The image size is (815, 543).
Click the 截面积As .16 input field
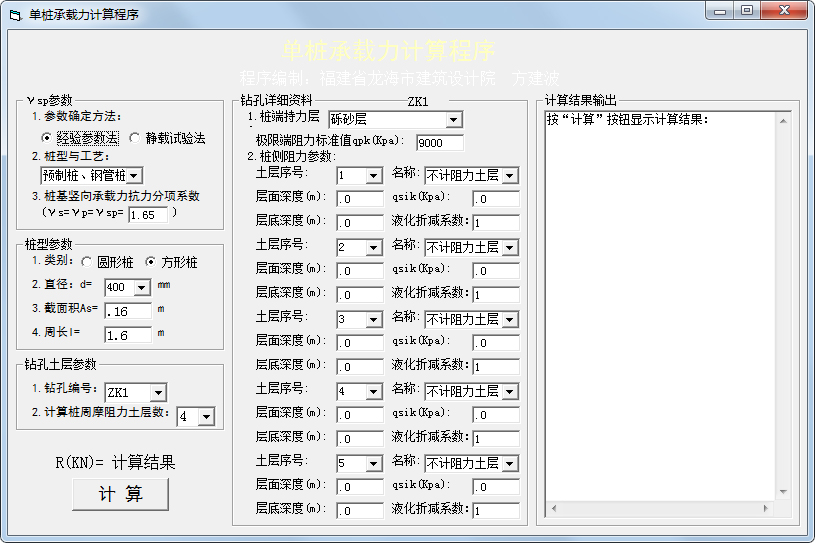click(128, 311)
